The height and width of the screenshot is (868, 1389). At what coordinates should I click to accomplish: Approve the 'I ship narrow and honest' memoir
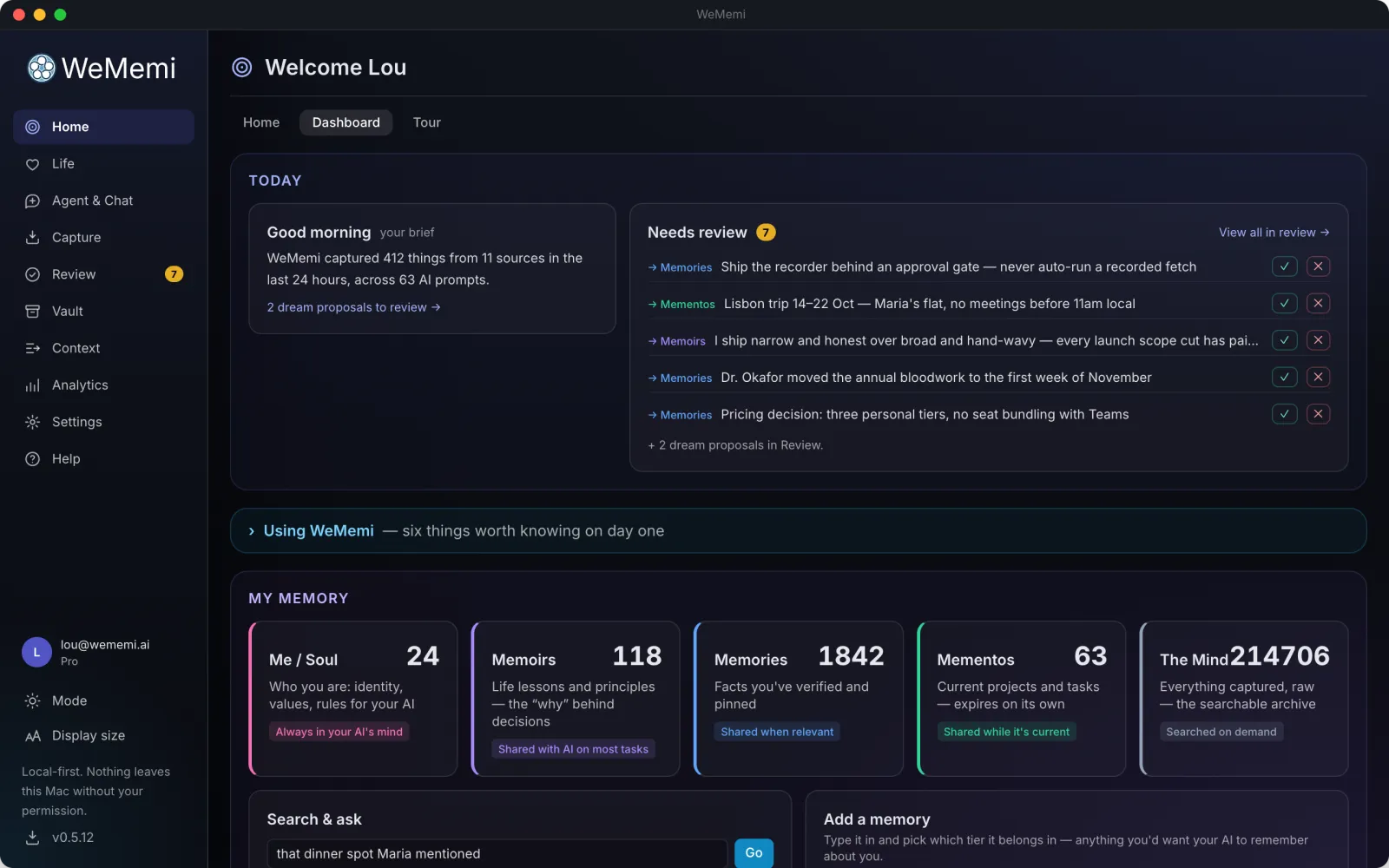(x=1284, y=340)
